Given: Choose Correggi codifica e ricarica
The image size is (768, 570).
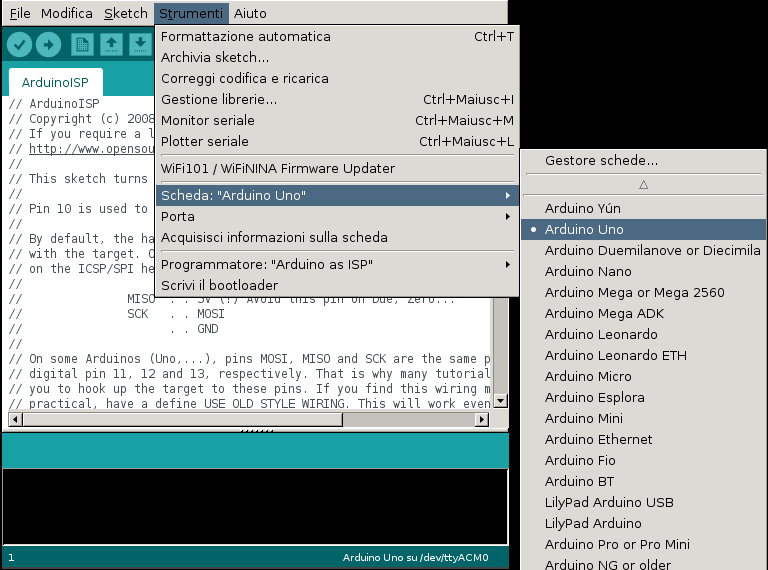Looking at the screenshot, I should [337, 79].
